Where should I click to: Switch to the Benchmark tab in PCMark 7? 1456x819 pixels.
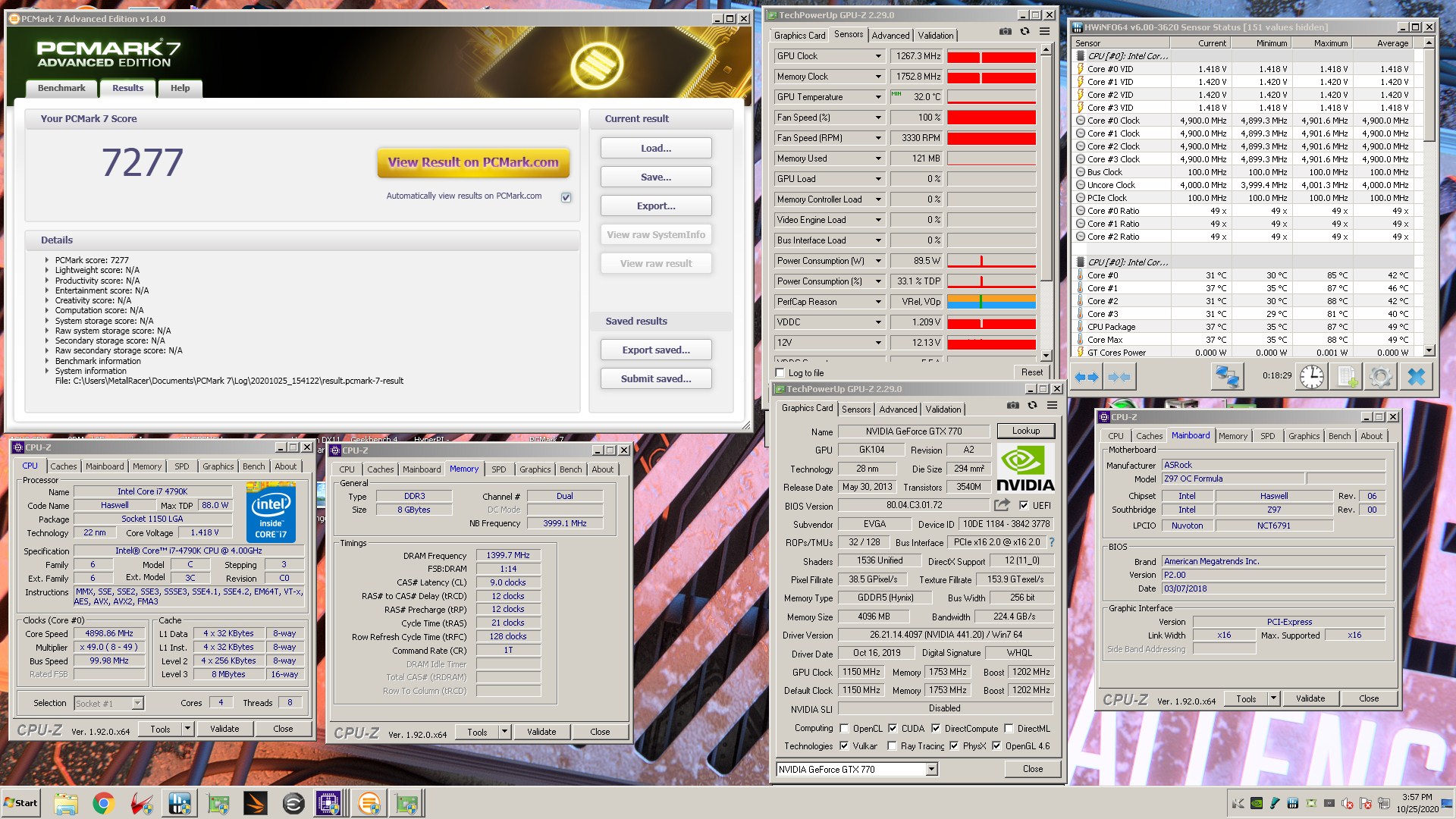pos(61,88)
